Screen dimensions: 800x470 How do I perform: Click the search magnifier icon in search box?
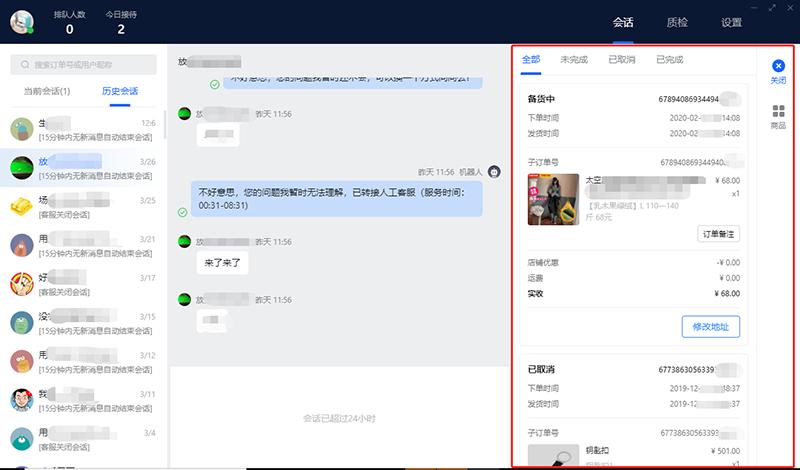(x=24, y=65)
